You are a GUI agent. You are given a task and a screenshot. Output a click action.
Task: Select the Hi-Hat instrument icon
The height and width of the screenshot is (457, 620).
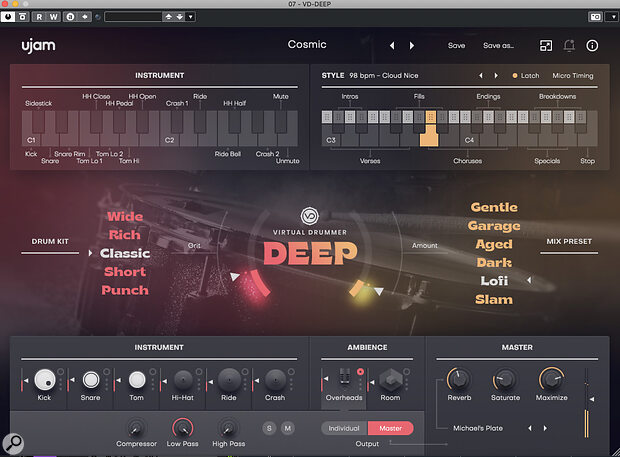coord(183,380)
